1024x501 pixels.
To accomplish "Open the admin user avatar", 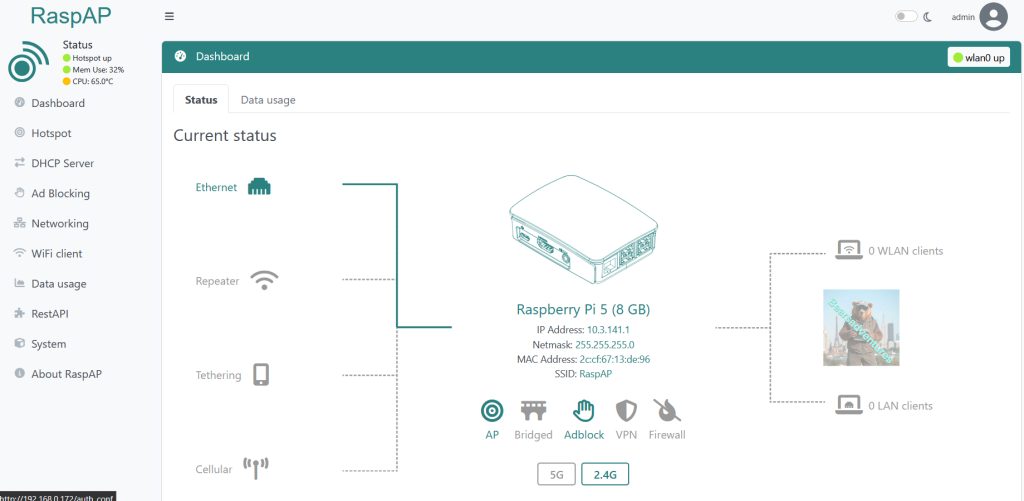I will [x=993, y=16].
